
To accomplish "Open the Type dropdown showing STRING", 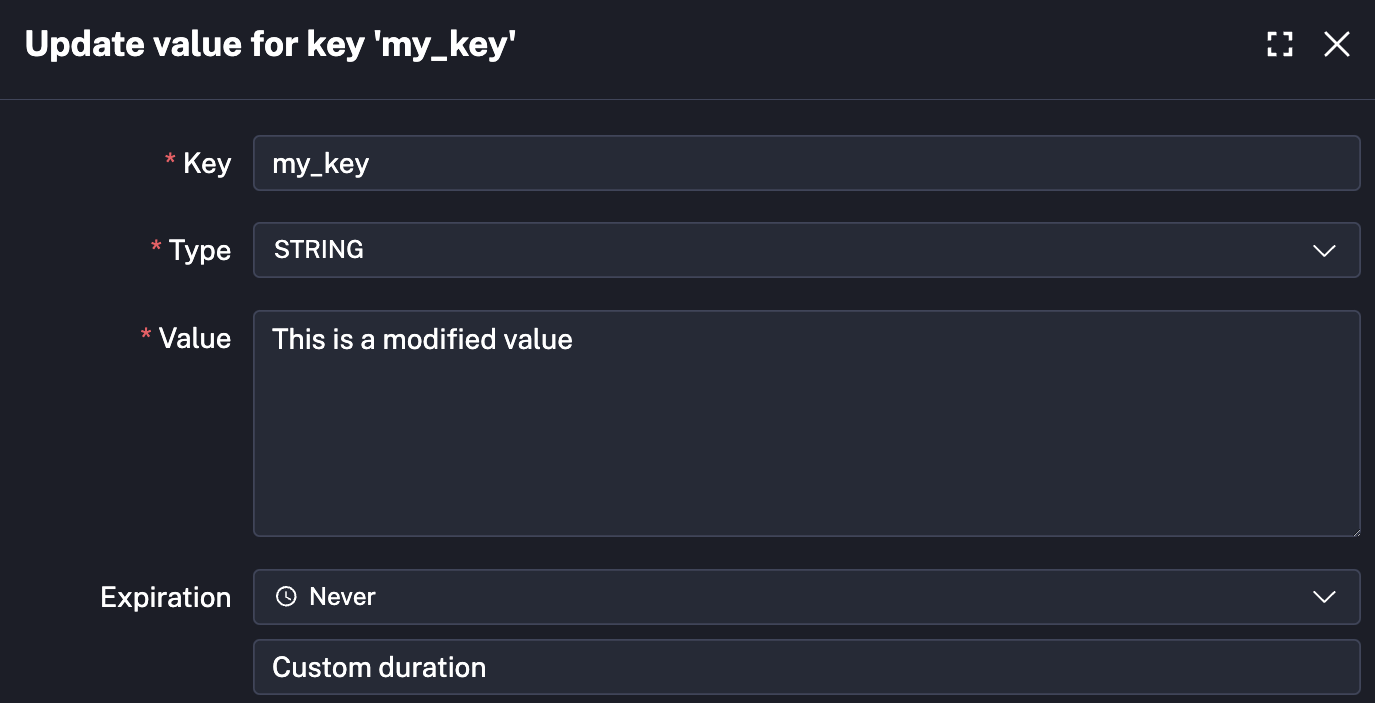I will tap(807, 250).
